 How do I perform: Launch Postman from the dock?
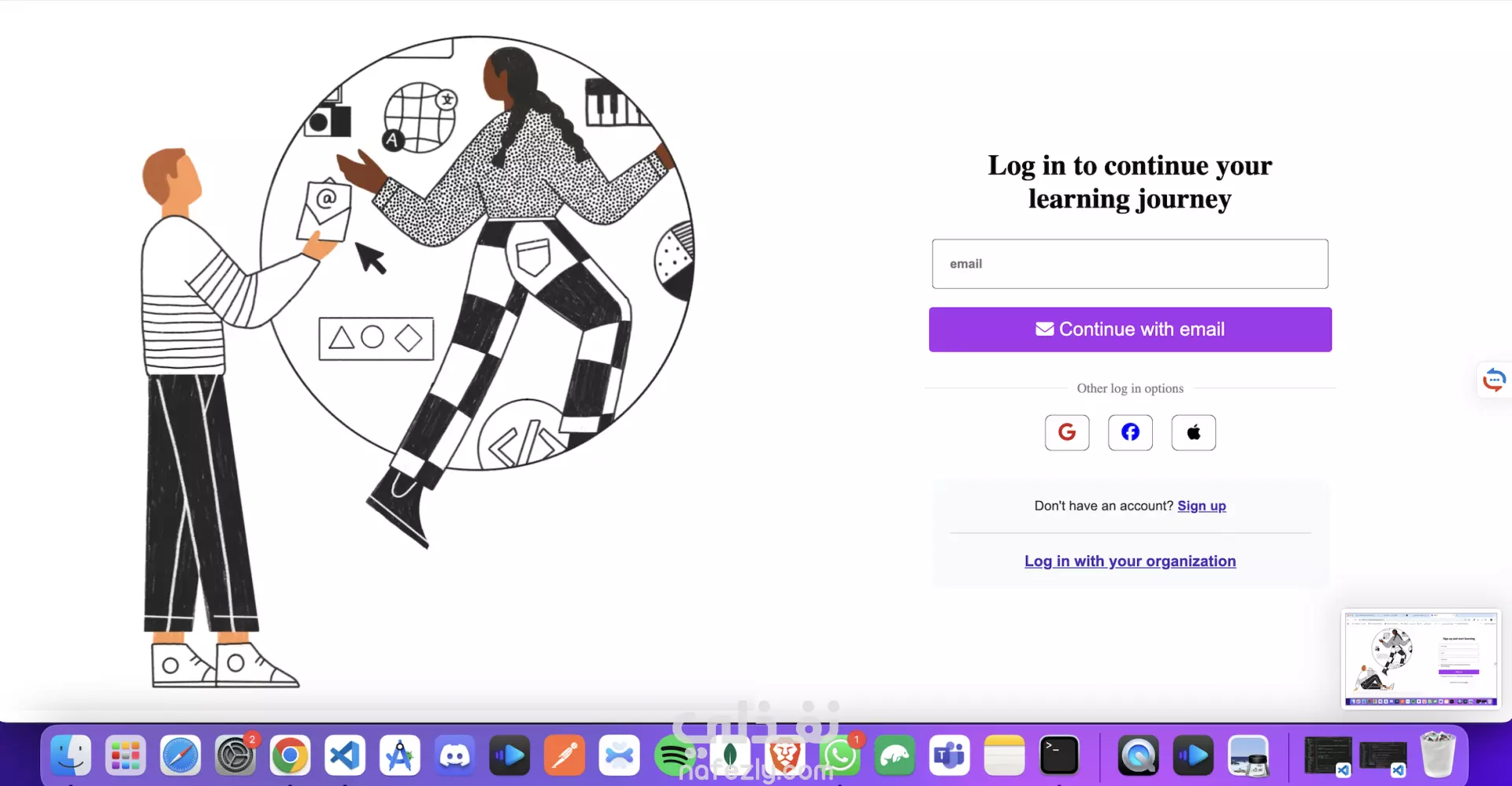tap(565, 755)
